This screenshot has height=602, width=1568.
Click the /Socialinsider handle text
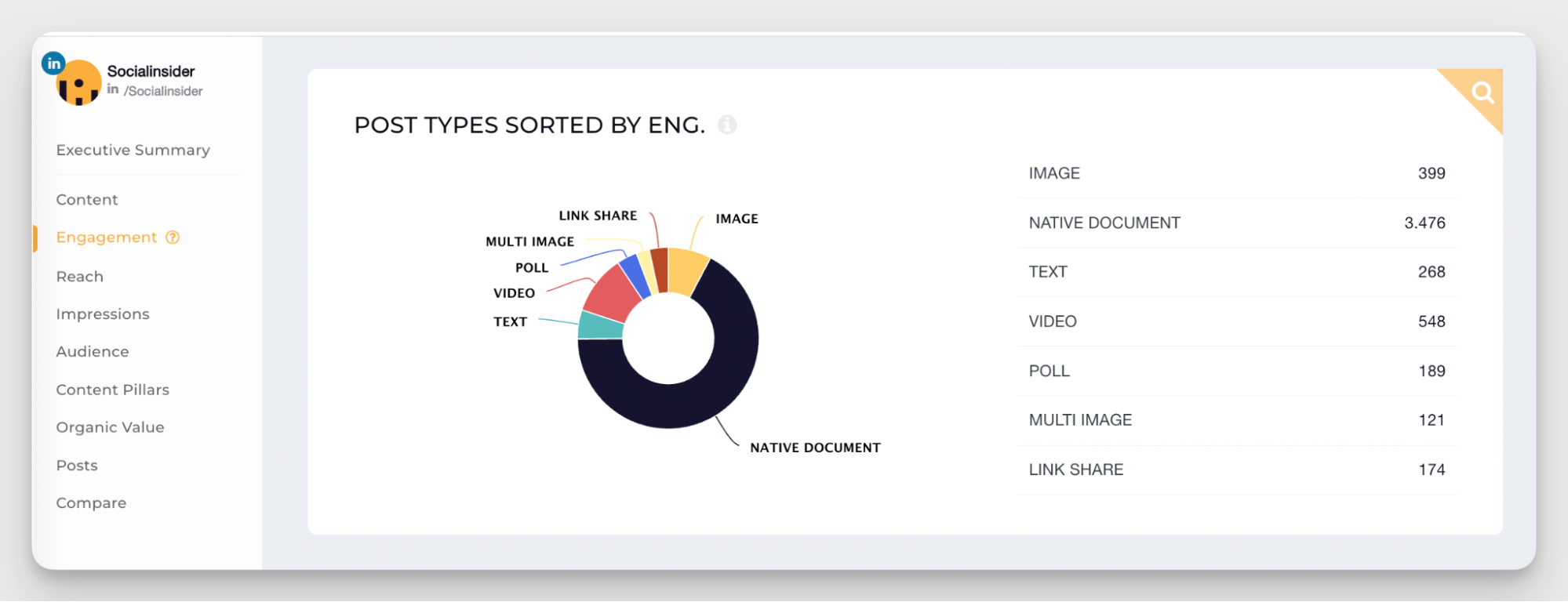(162, 90)
